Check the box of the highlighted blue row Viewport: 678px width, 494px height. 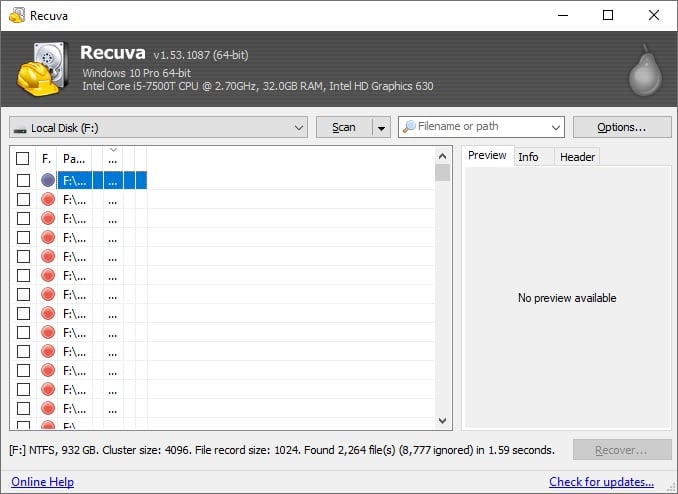[x=23, y=180]
